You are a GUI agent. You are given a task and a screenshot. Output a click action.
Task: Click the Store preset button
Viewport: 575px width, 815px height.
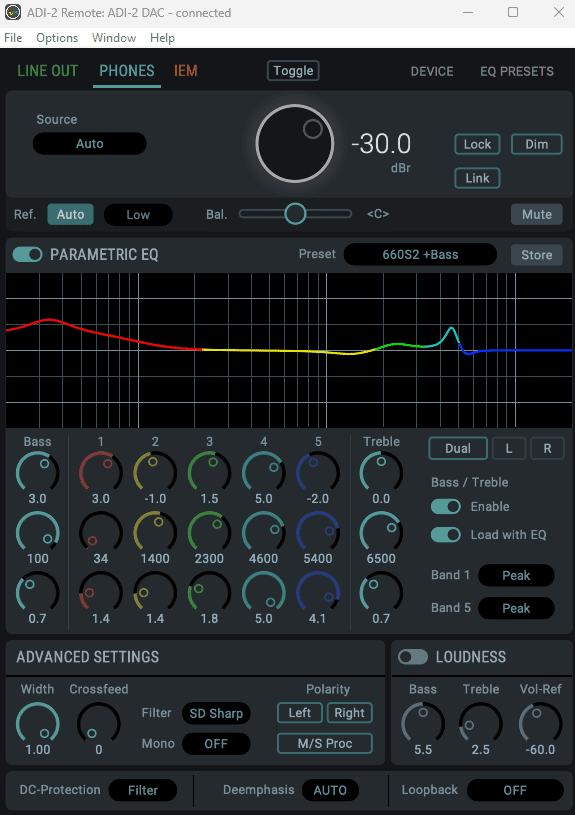(537, 255)
